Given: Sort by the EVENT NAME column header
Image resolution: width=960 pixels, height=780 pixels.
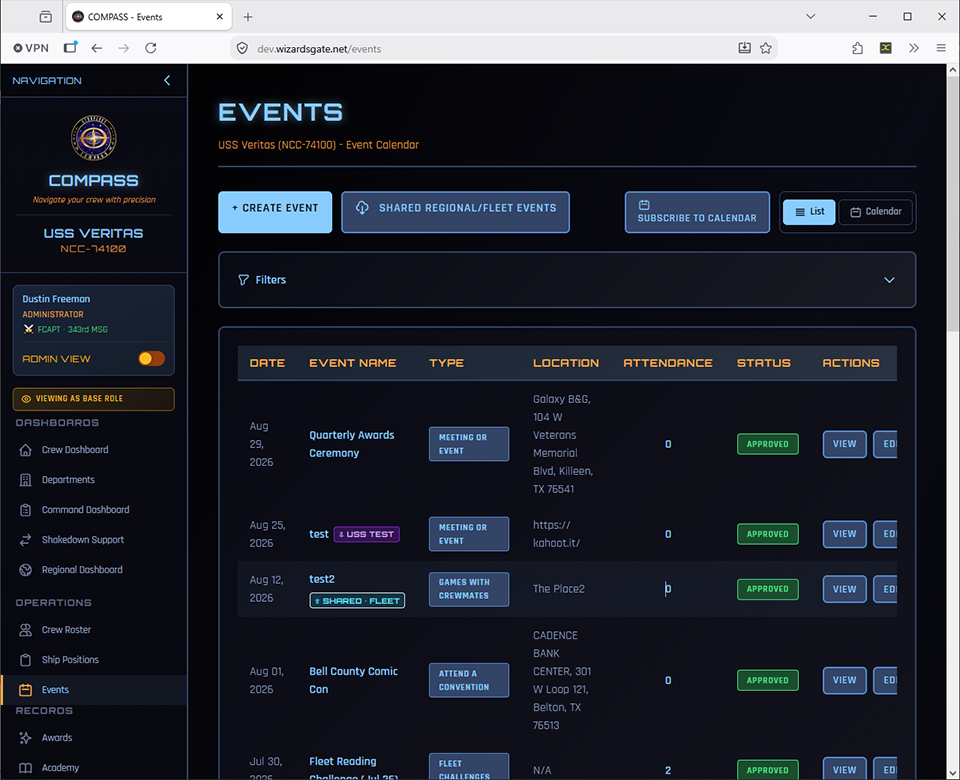Looking at the screenshot, I should 353,363.
